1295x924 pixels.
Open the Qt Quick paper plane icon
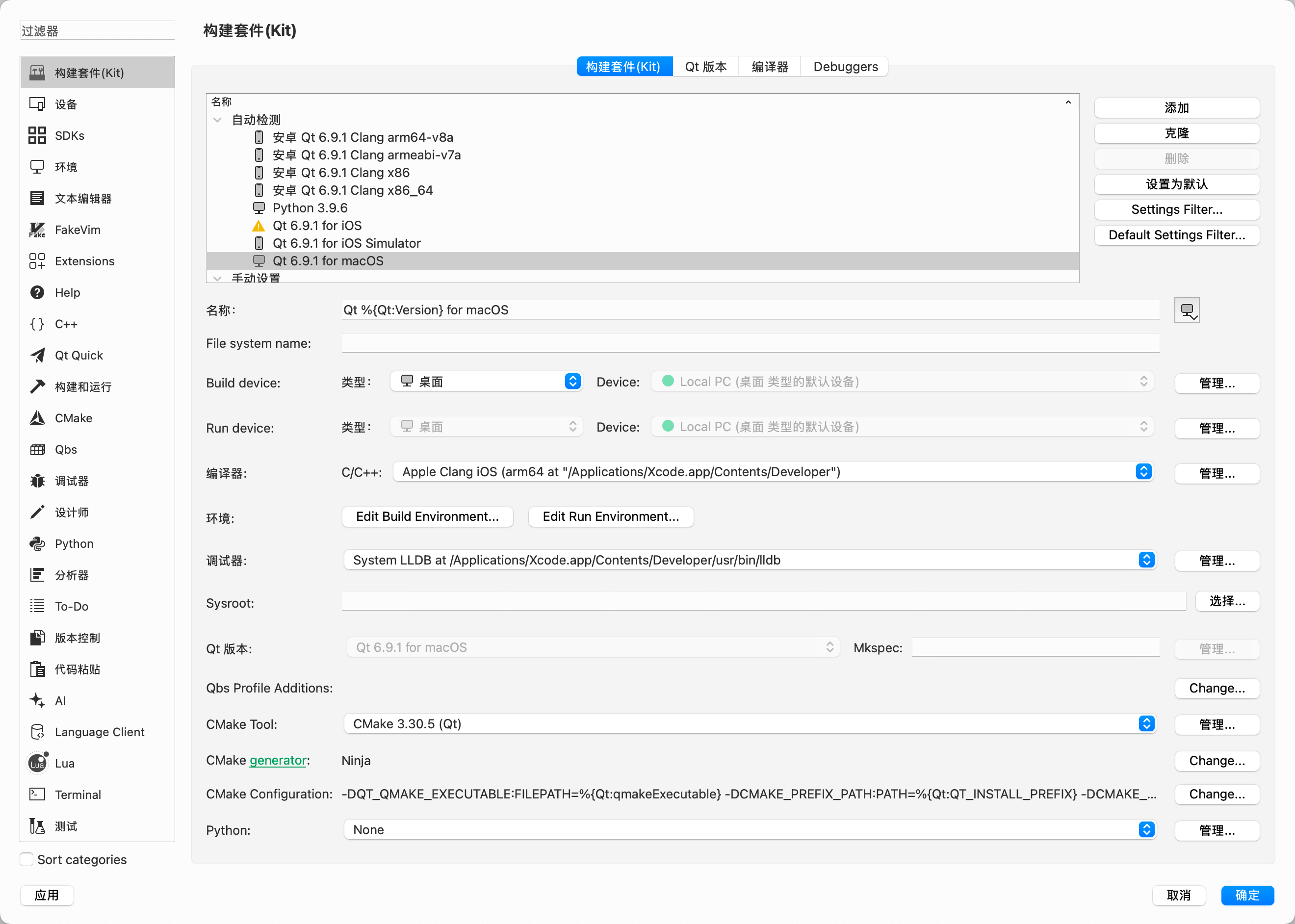[x=38, y=355]
